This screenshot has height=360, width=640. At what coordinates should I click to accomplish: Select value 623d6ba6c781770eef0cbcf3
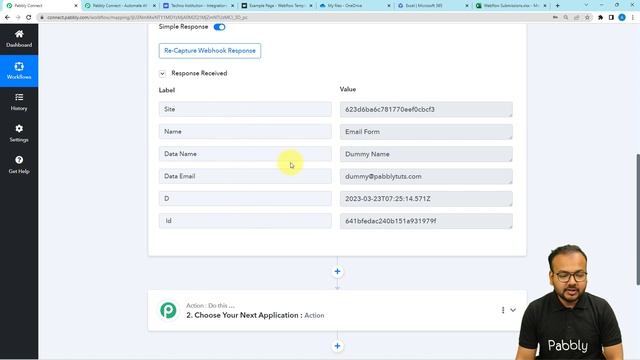click(x=426, y=109)
